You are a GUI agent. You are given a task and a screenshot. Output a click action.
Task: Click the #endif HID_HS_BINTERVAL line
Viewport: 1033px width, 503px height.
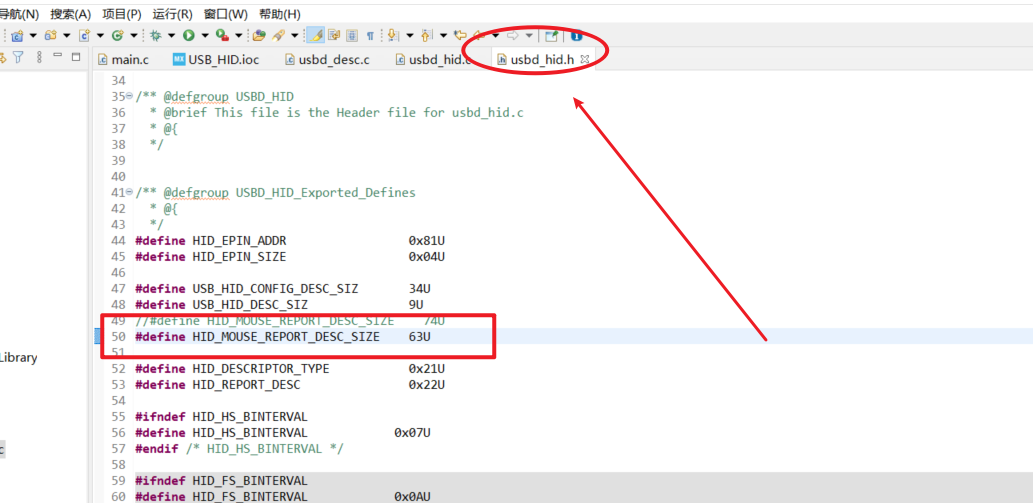tap(240, 449)
